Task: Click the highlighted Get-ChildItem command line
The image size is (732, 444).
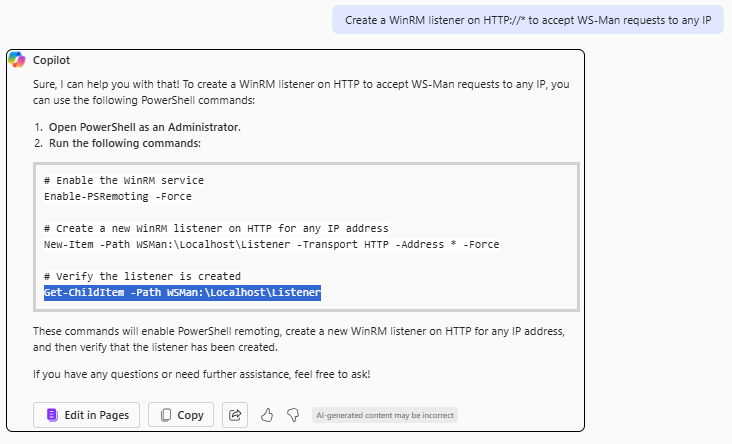Action: click(182, 292)
